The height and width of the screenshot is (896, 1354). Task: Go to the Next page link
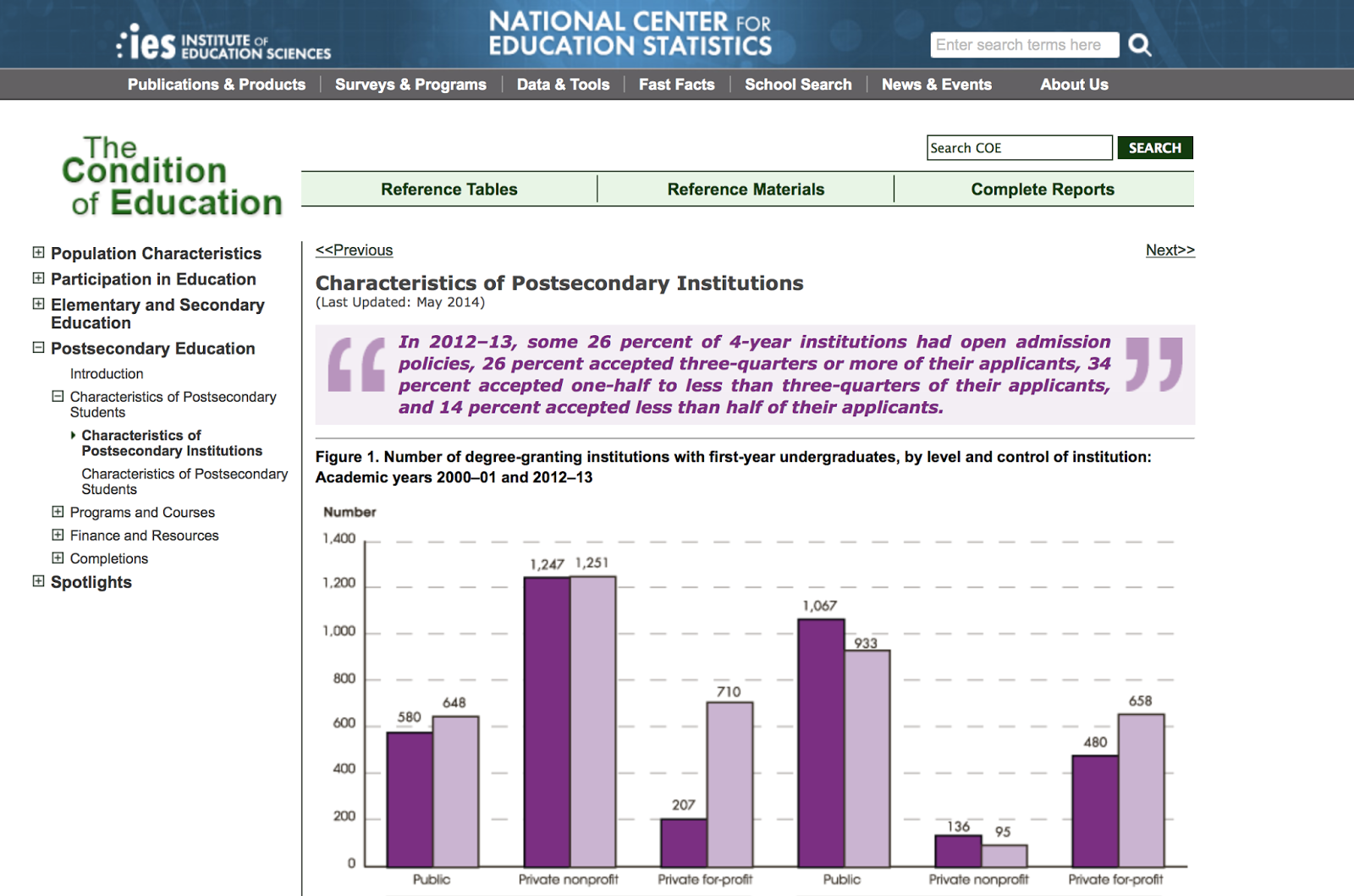click(1170, 250)
